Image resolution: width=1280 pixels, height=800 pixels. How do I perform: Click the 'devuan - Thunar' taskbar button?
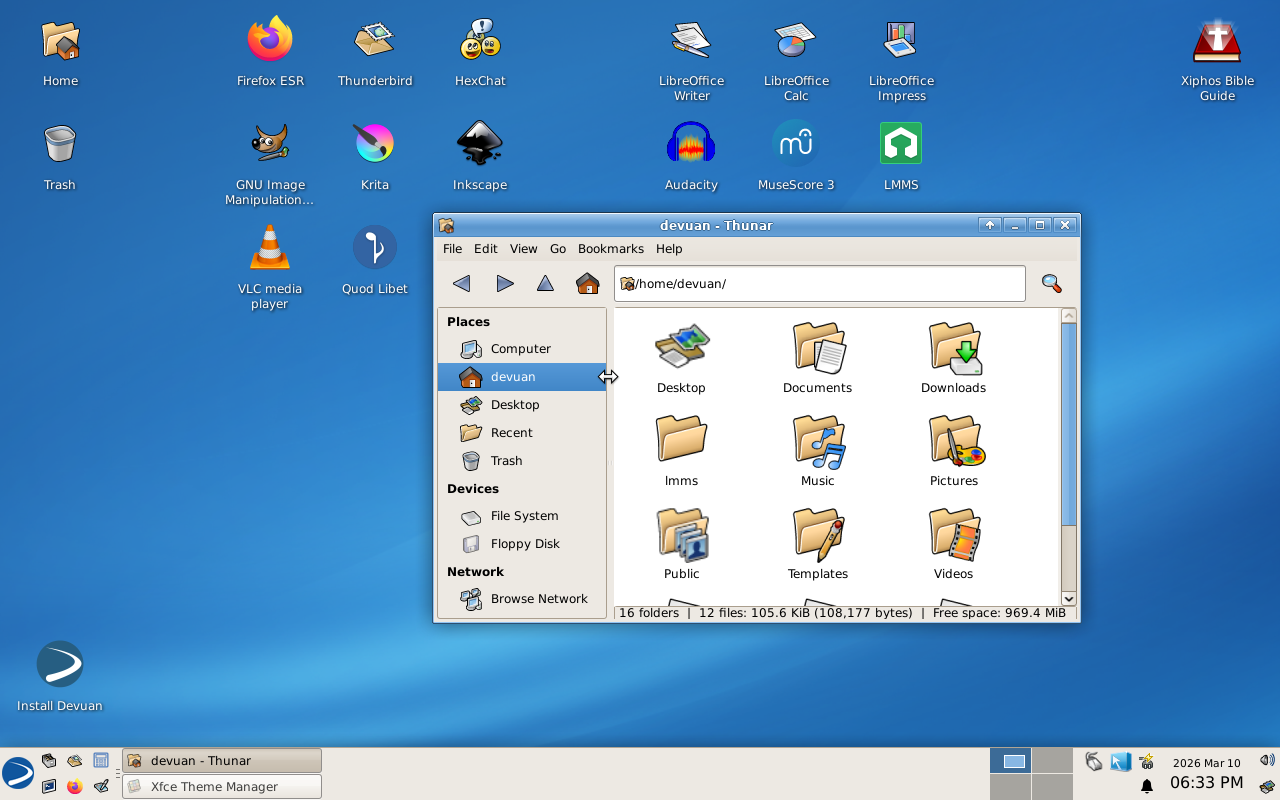pos(222,761)
